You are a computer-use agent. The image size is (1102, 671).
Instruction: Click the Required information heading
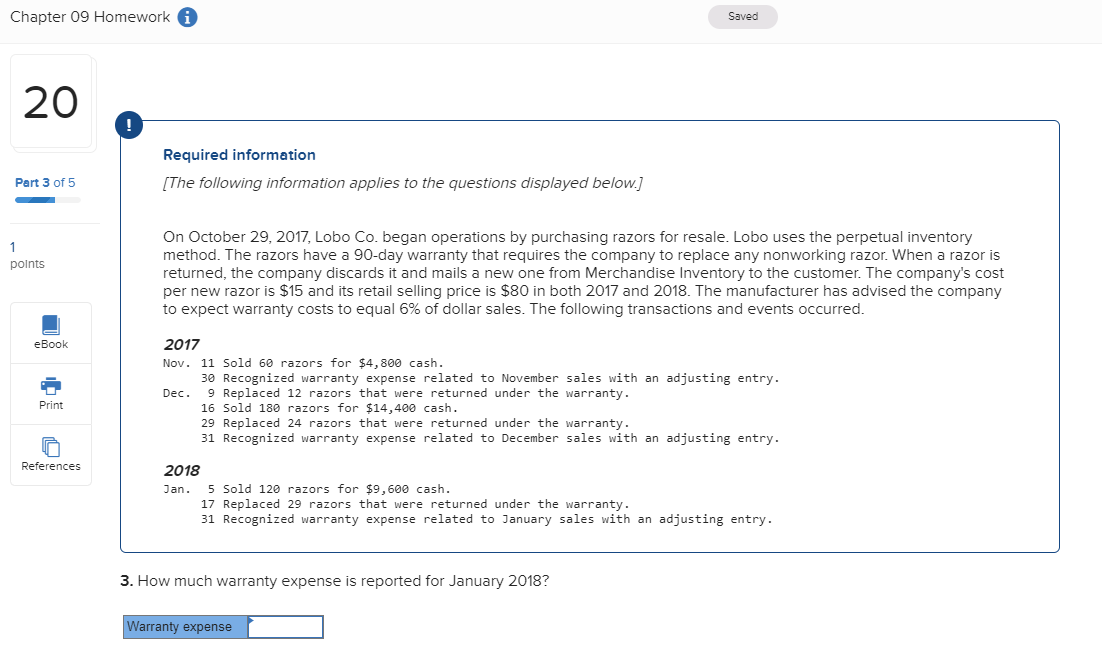point(239,155)
